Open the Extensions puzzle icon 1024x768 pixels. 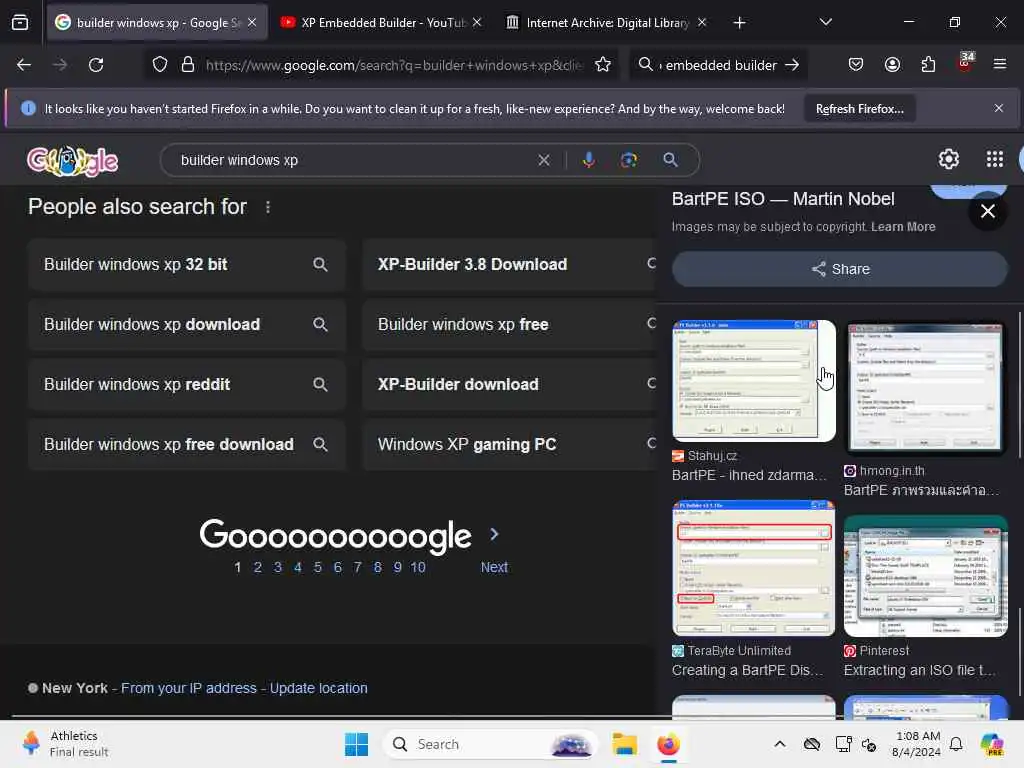click(x=928, y=65)
